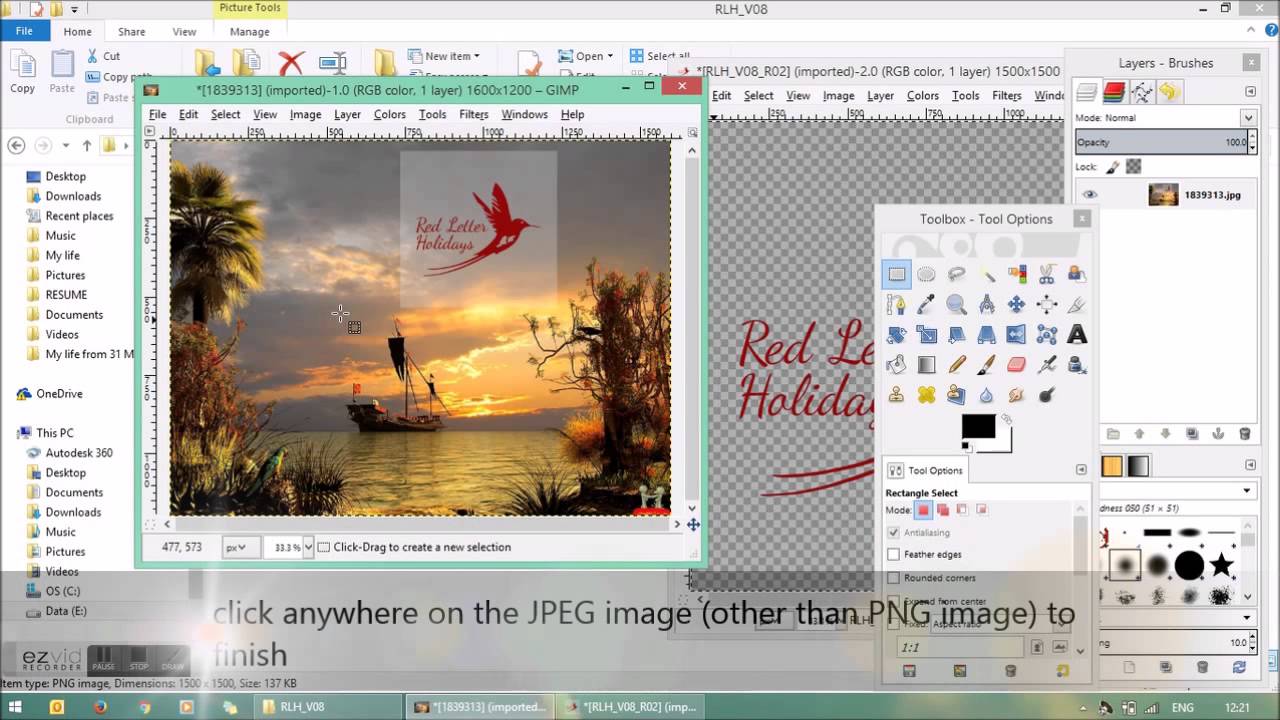Select the Eraser tool
The height and width of the screenshot is (720, 1280).
pyautogui.click(x=1017, y=365)
